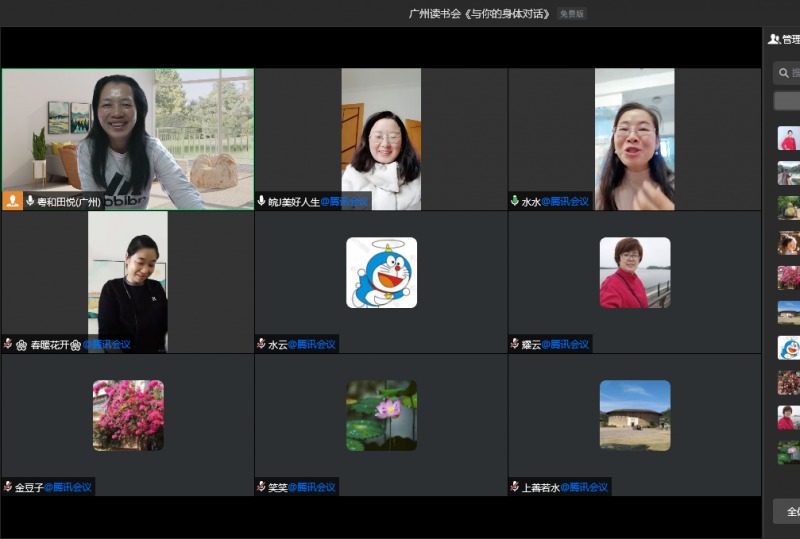Click Doraemon avatar in the member list
800x539 pixels.
pyautogui.click(x=788, y=347)
